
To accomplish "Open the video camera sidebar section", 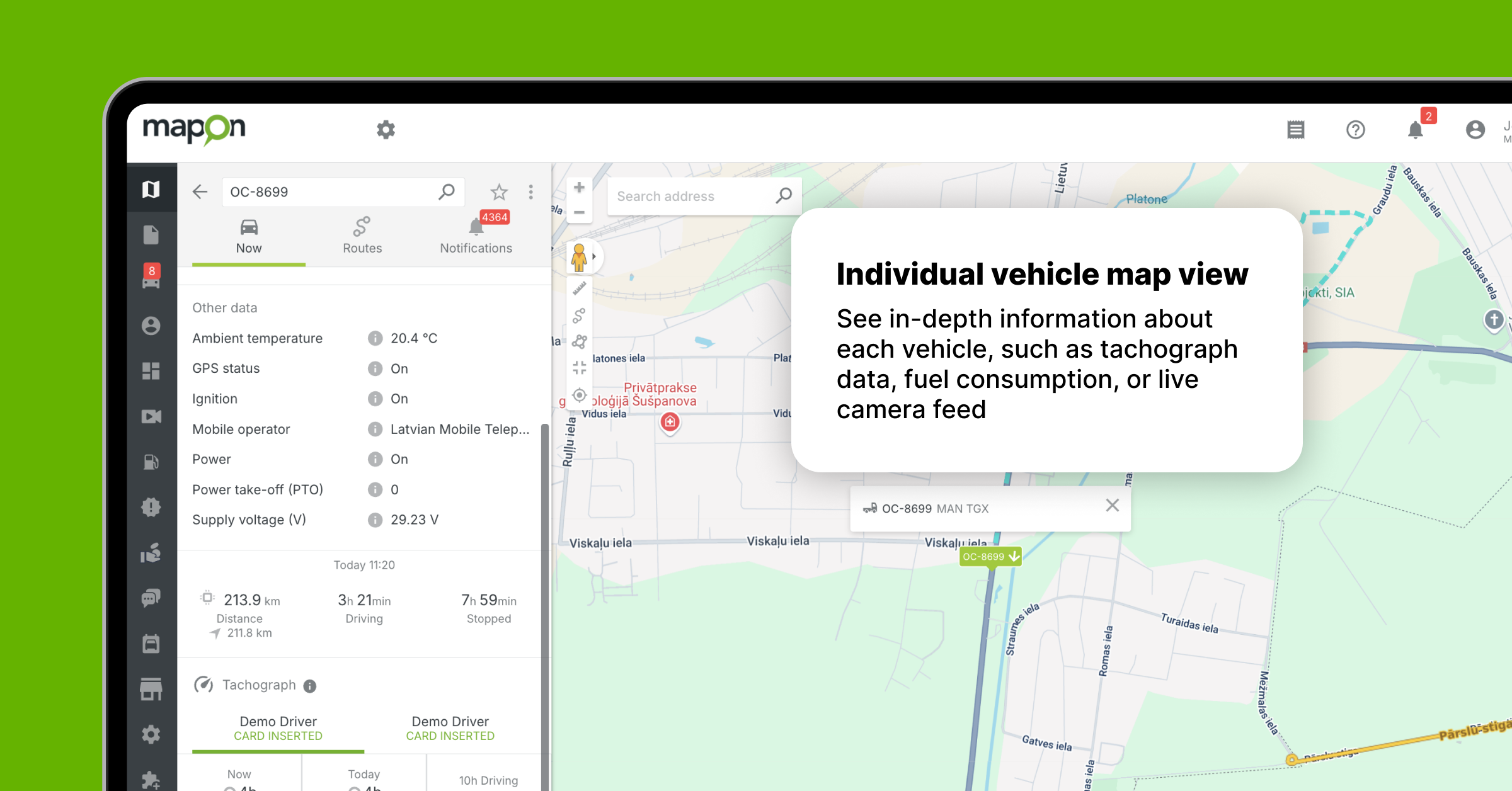I will pos(151,416).
